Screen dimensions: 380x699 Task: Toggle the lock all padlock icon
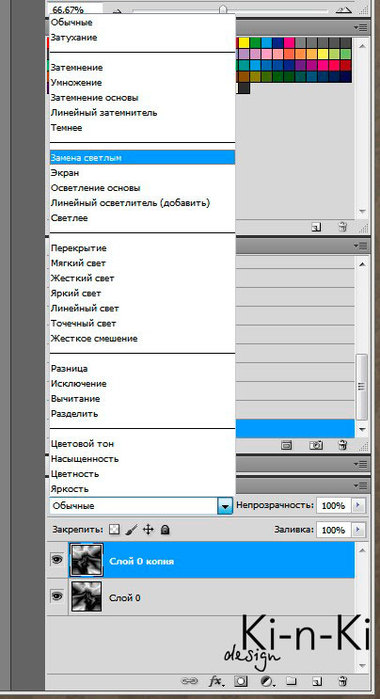165,530
